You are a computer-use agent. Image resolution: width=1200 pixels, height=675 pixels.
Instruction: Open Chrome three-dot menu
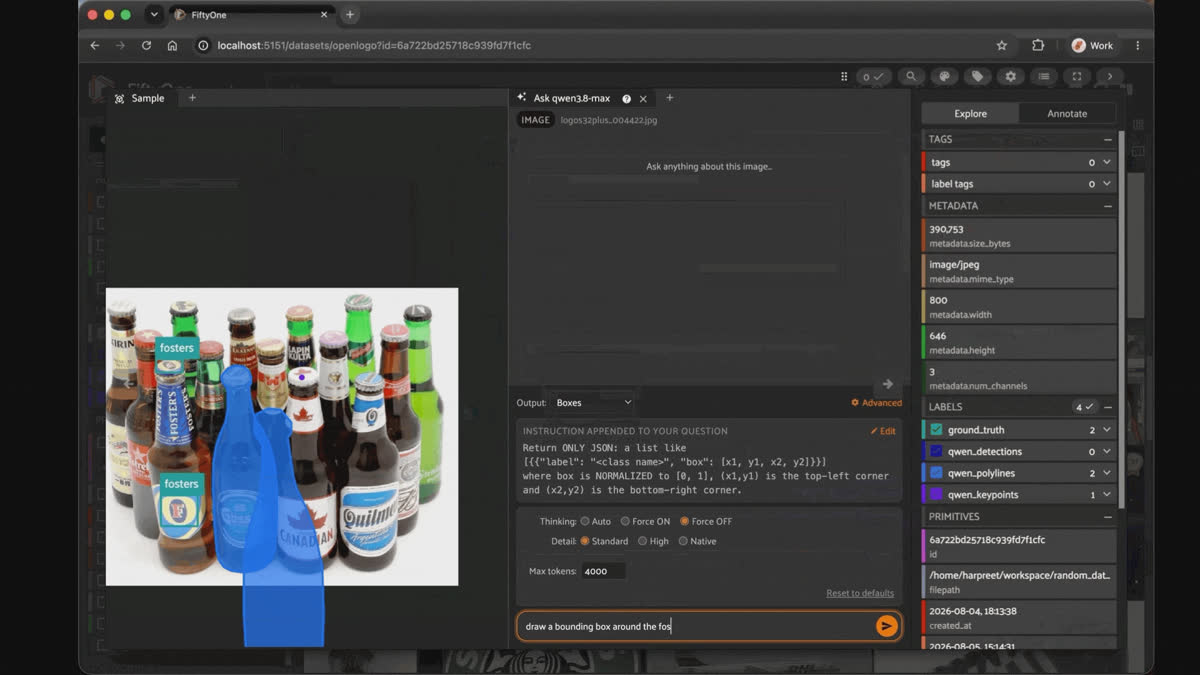[x=1137, y=45]
